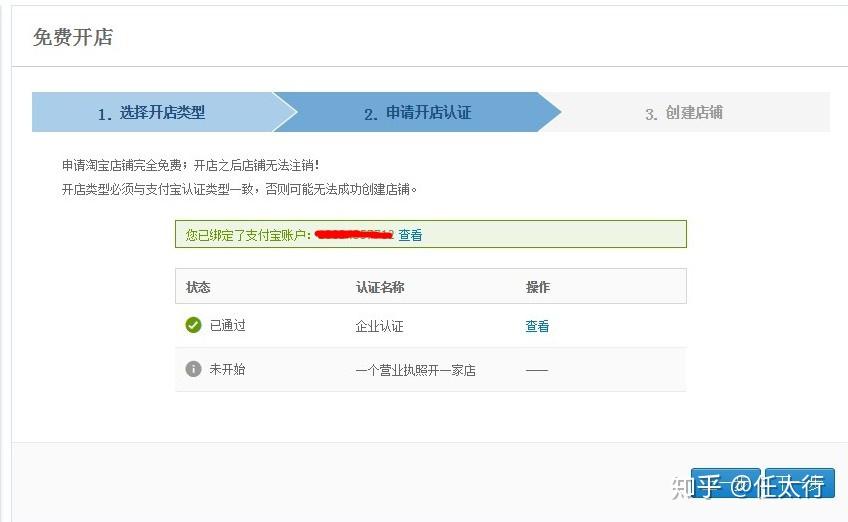Viewport: 848px width, 522px height.
Task: Click the 已通过 status text
Action: point(228,326)
